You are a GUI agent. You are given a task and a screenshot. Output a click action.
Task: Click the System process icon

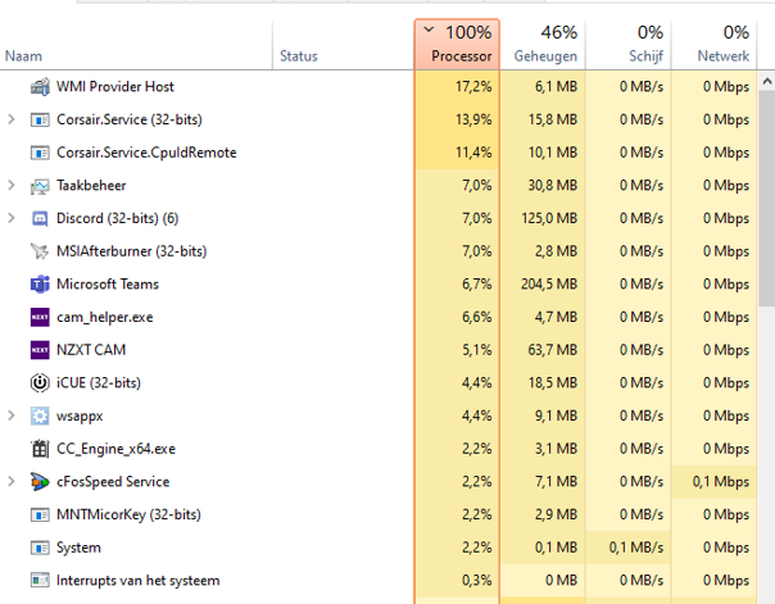(40, 548)
